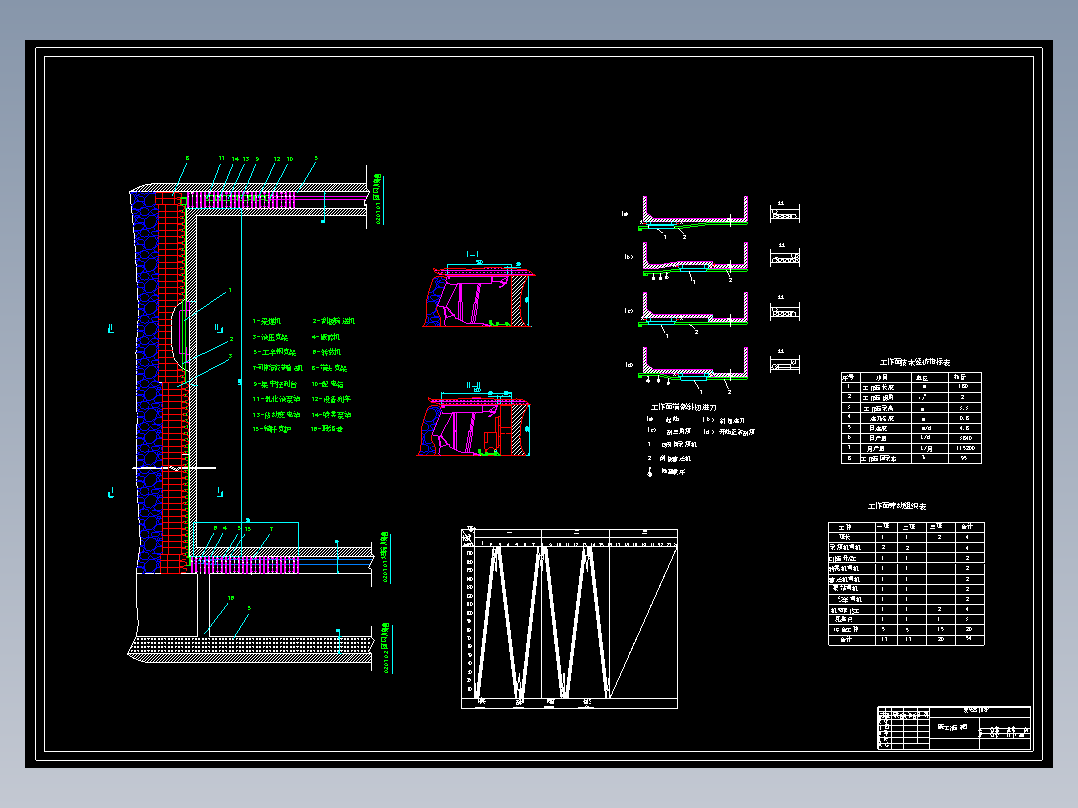Select green legend entry starting with 15-

272,429
